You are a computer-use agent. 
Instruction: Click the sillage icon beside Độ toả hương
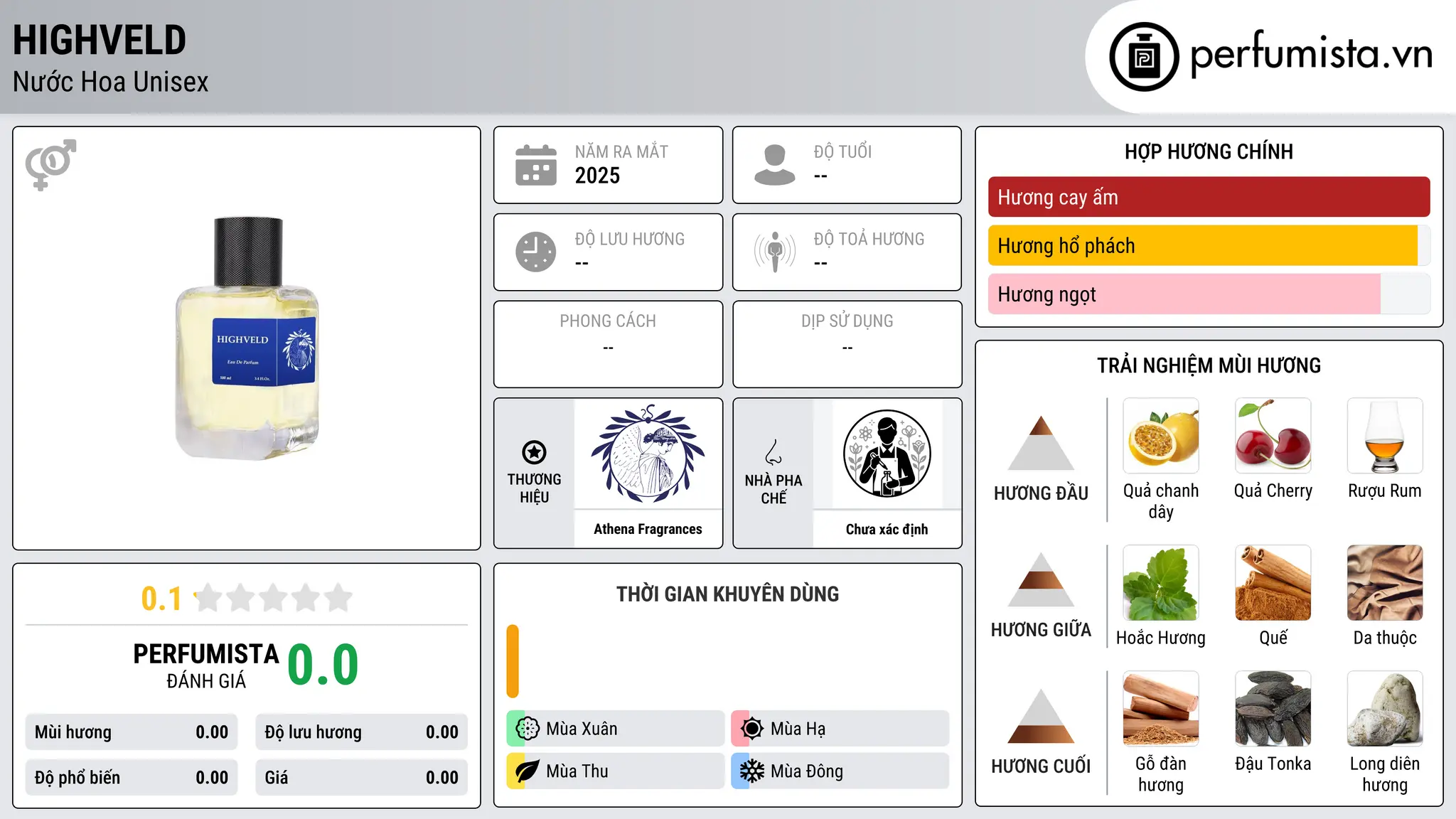(775, 252)
